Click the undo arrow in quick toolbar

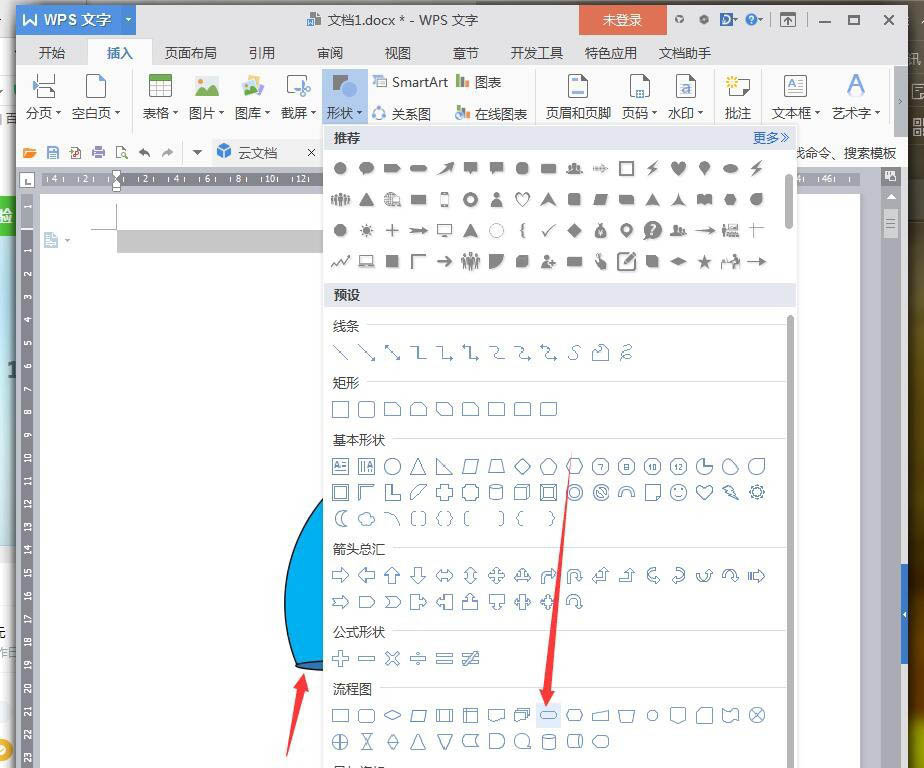coord(144,153)
